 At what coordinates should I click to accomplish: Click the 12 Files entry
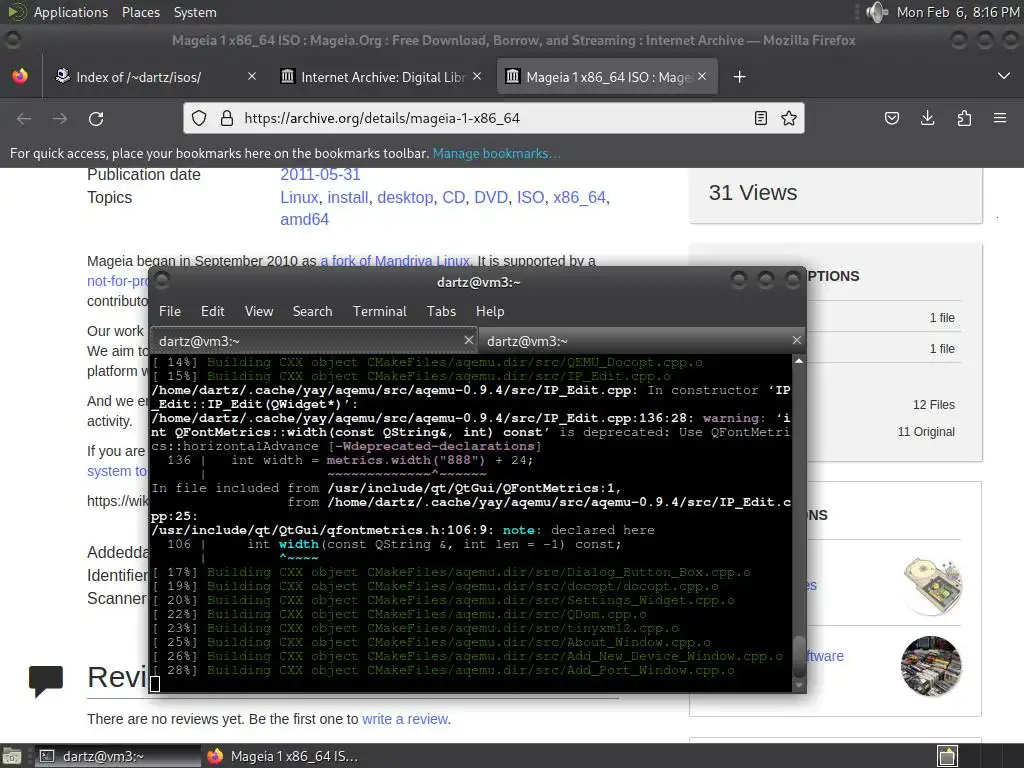point(933,405)
